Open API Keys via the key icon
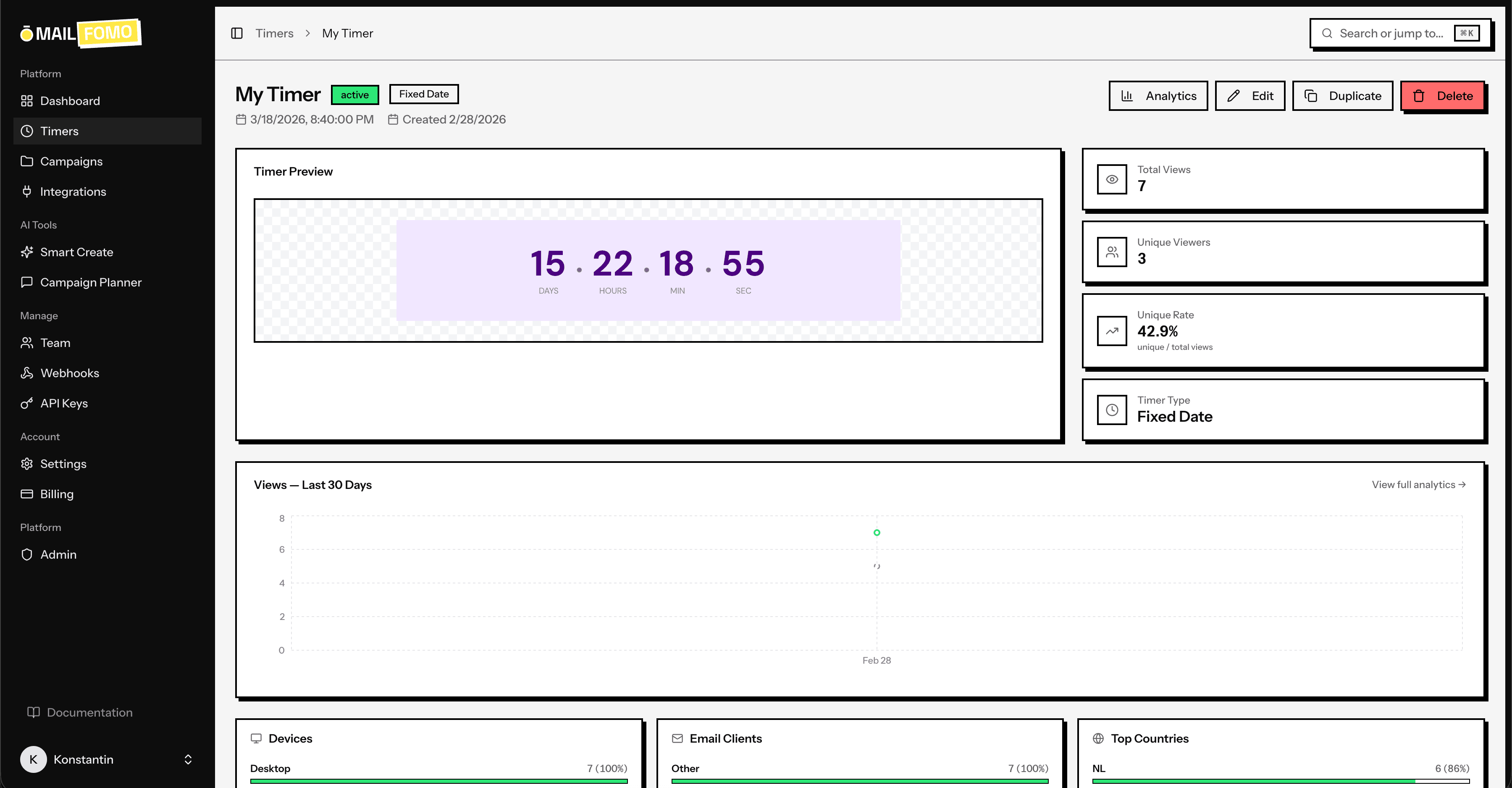The image size is (1512, 788). (x=27, y=403)
